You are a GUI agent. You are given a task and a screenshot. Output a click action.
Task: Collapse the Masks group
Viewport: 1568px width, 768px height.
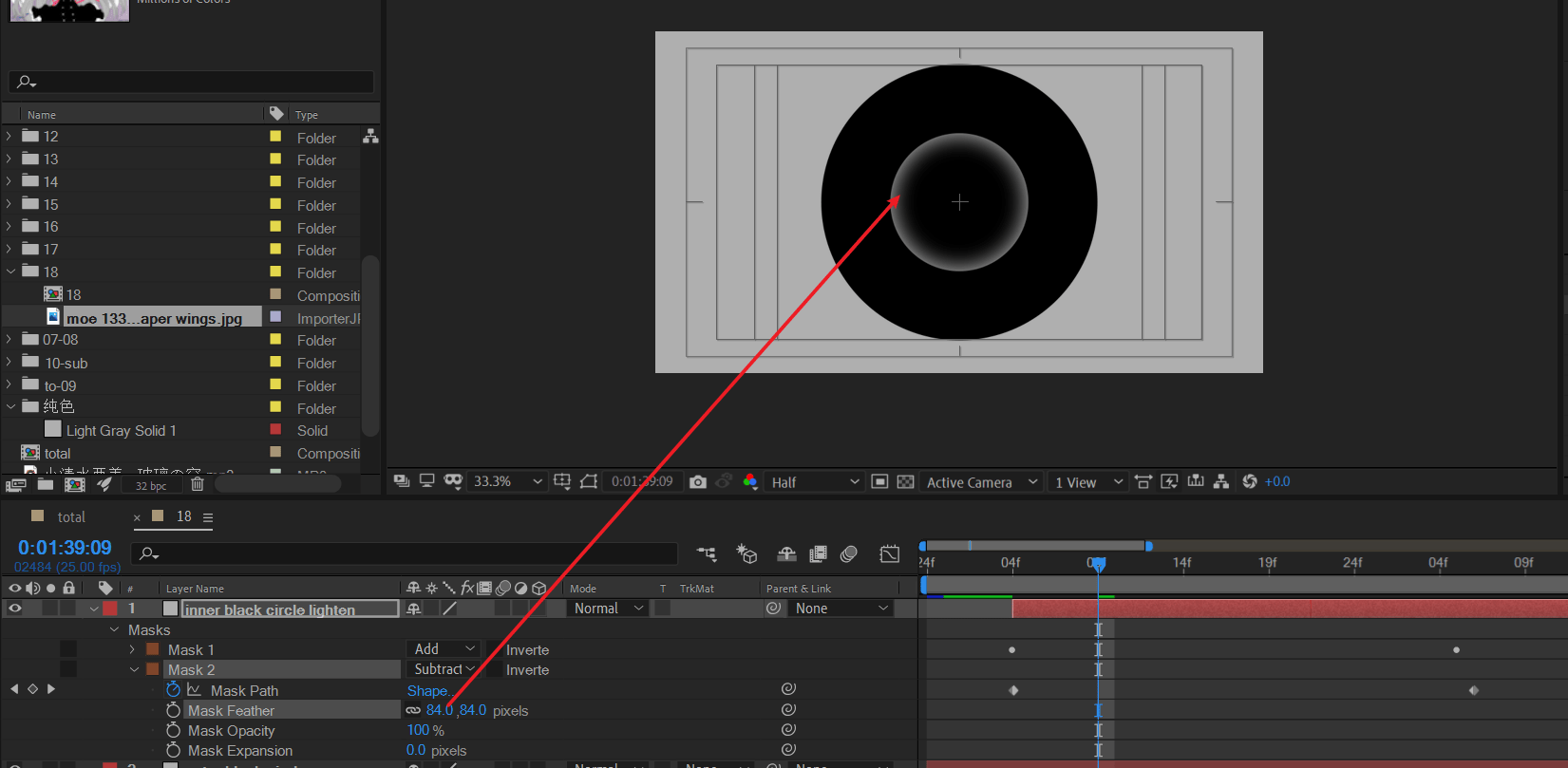click(x=115, y=629)
